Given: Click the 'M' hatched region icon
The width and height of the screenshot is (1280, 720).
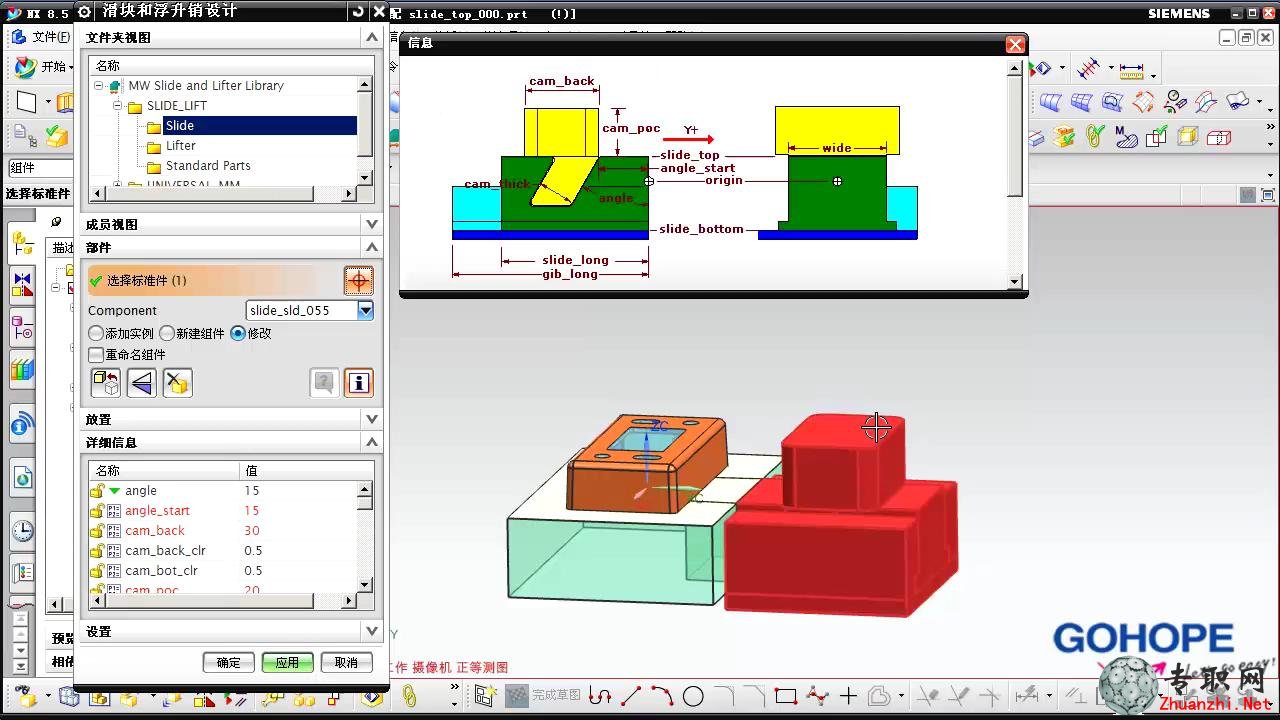Looking at the screenshot, I should coord(1127,138).
